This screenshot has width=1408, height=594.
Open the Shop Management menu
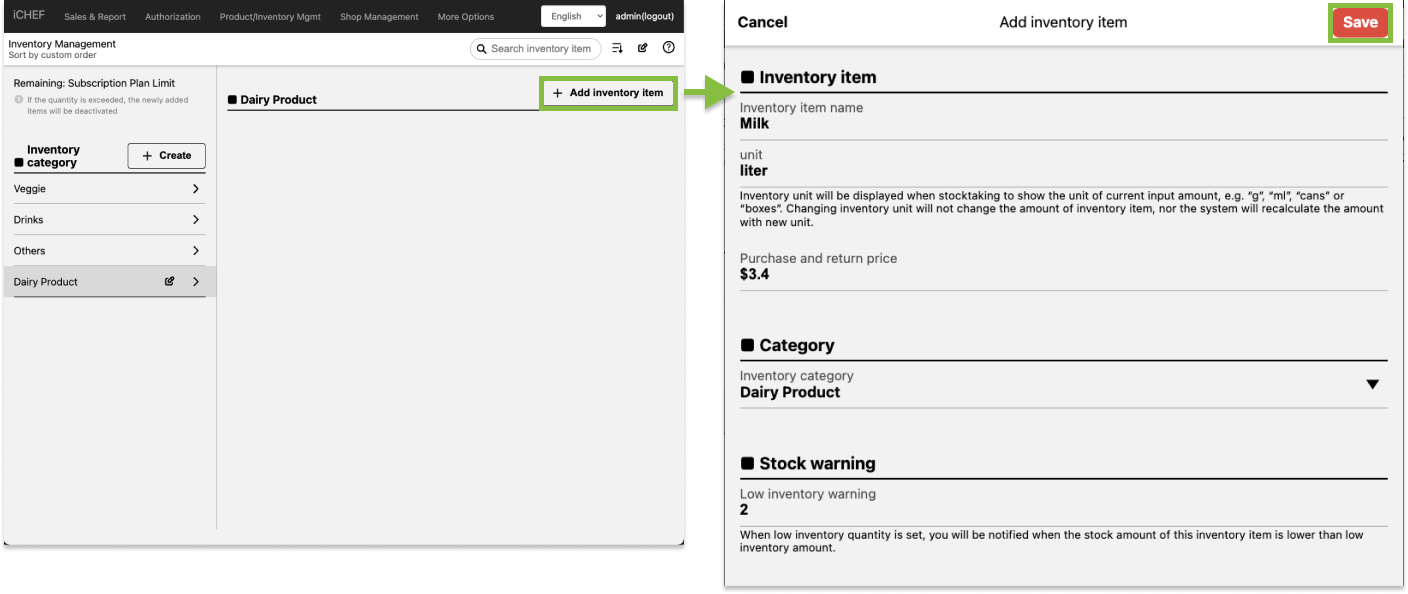379,17
